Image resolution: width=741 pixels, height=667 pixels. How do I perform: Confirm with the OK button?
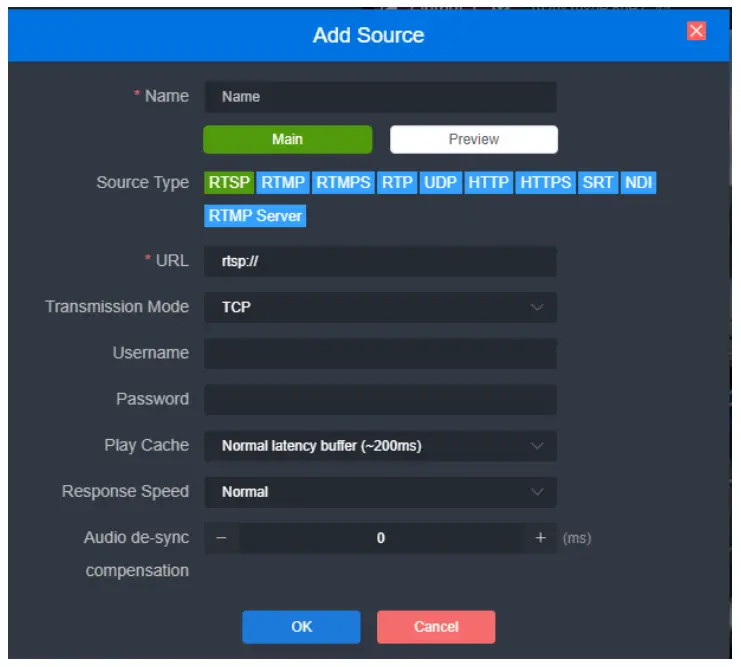click(x=301, y=627)
